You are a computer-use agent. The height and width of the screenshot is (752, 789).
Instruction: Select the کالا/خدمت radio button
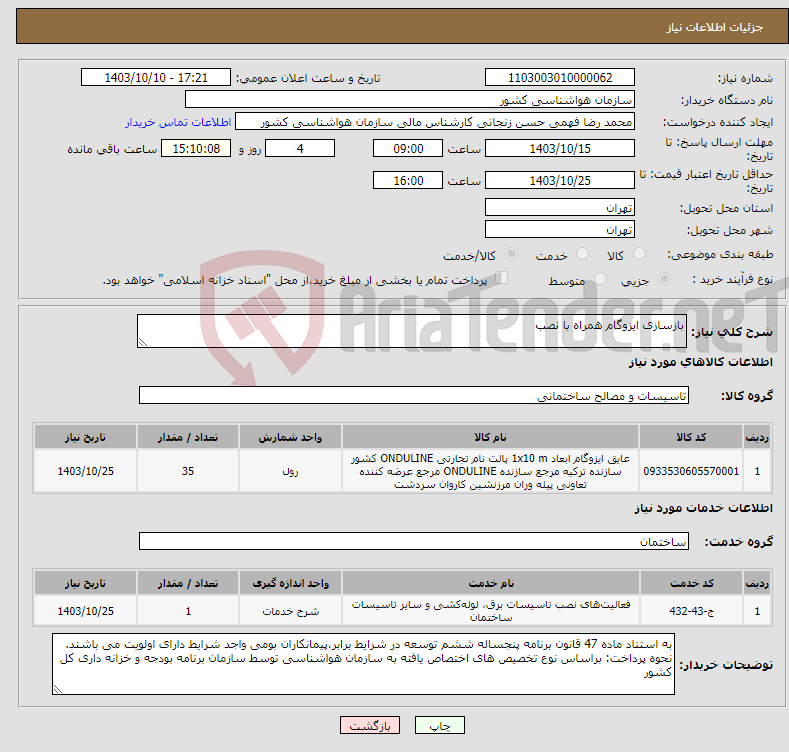click(511, 254)
